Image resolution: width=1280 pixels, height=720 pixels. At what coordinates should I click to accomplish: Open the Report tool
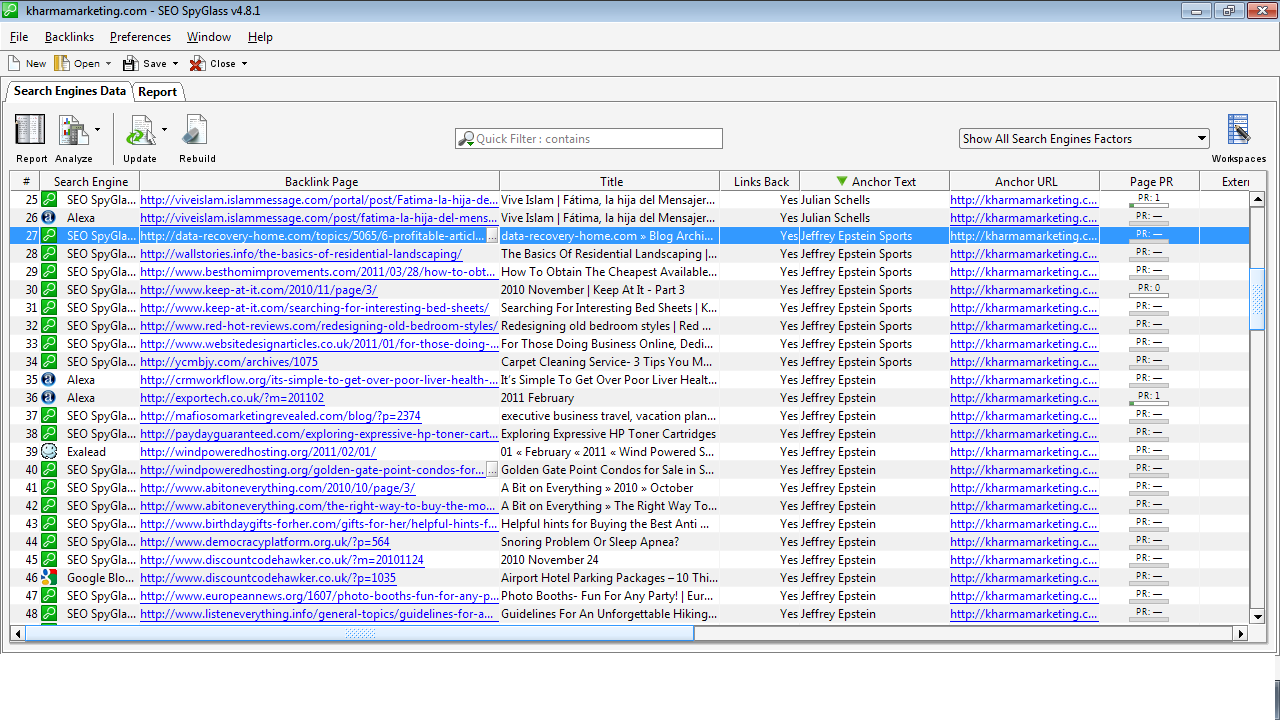pos(31,131)
